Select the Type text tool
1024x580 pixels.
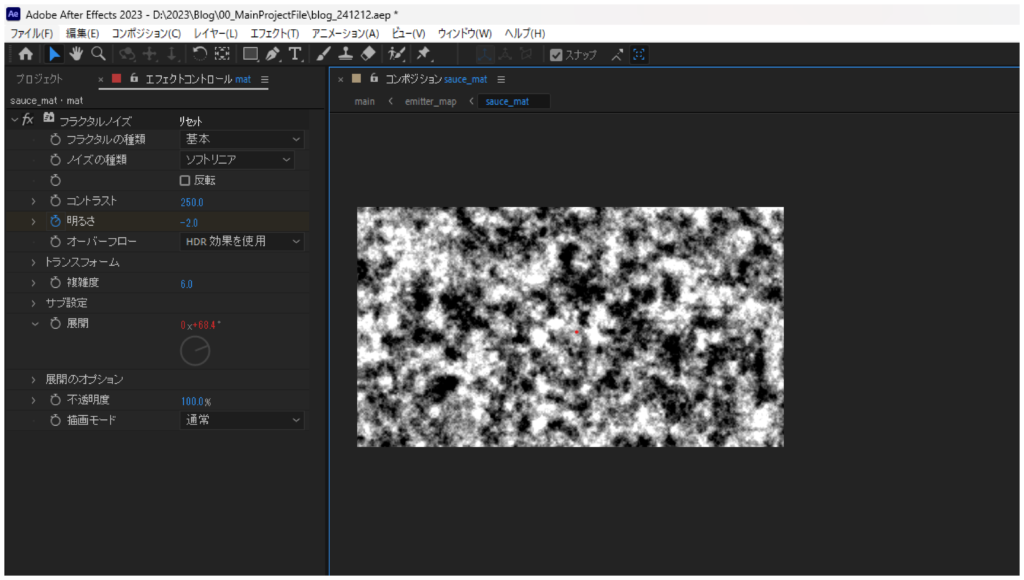coord(295,54)
